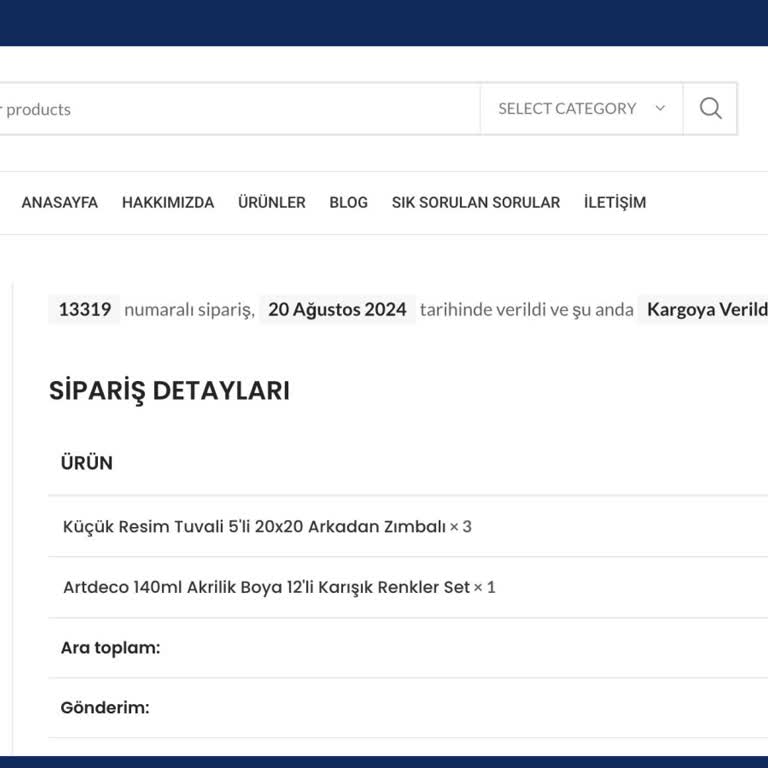Click the 'numaralı sipariş,' text
This screenshot has height=768, width=768.
pos(190,310)
